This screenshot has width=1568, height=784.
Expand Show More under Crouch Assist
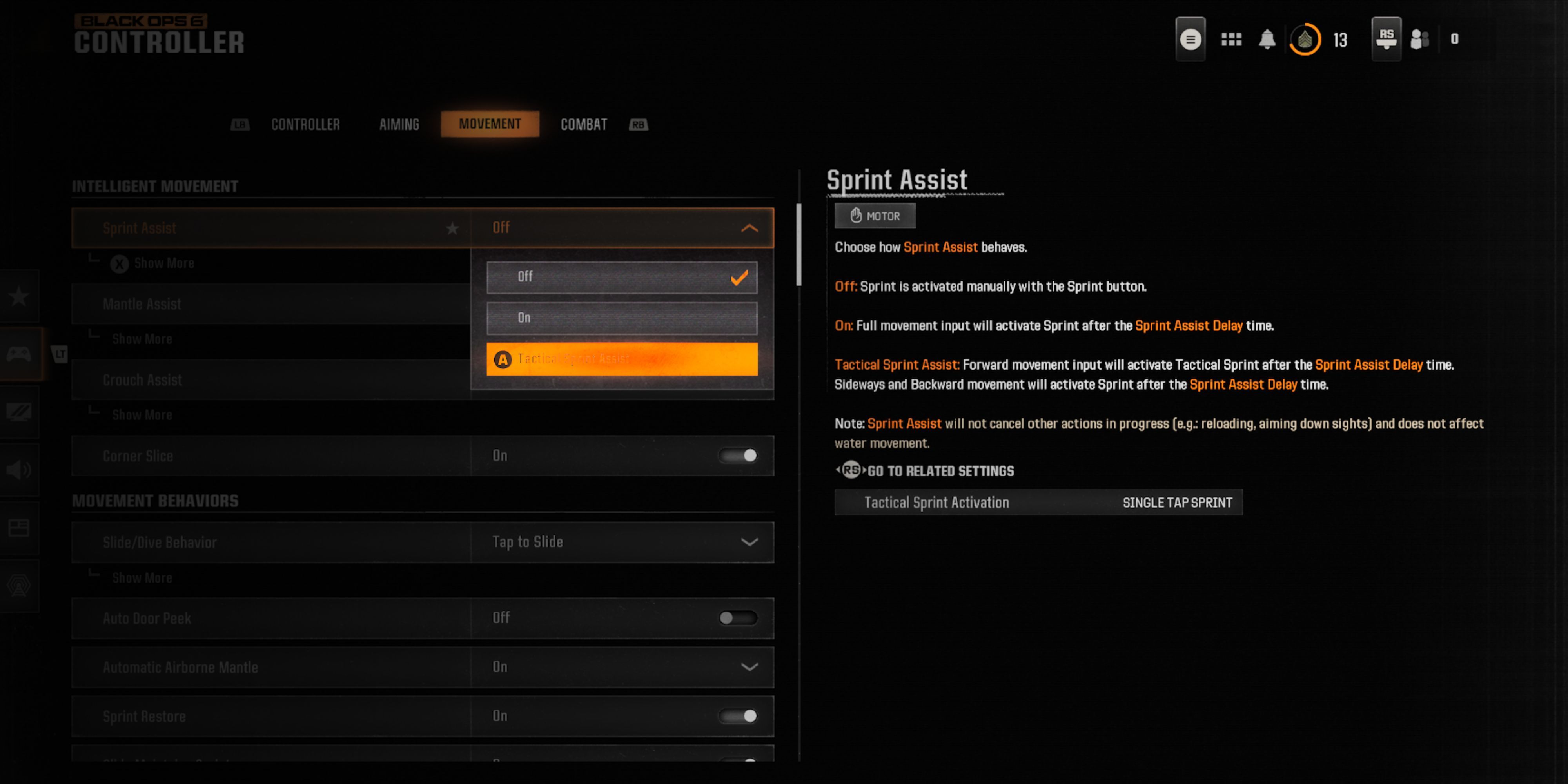pyautogui.click(x=142, y=415)
